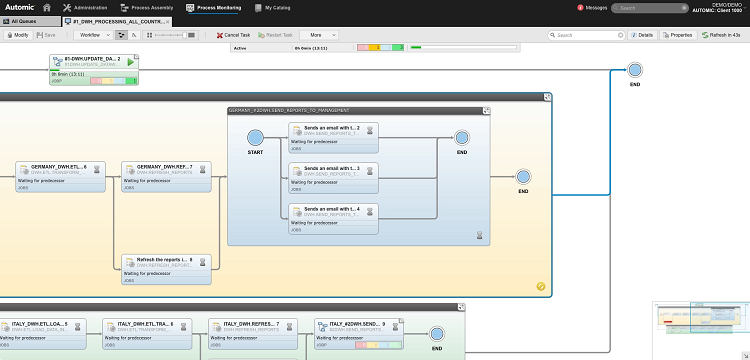
Task: Click the Messages alert icon
Action: coord(581,8)
